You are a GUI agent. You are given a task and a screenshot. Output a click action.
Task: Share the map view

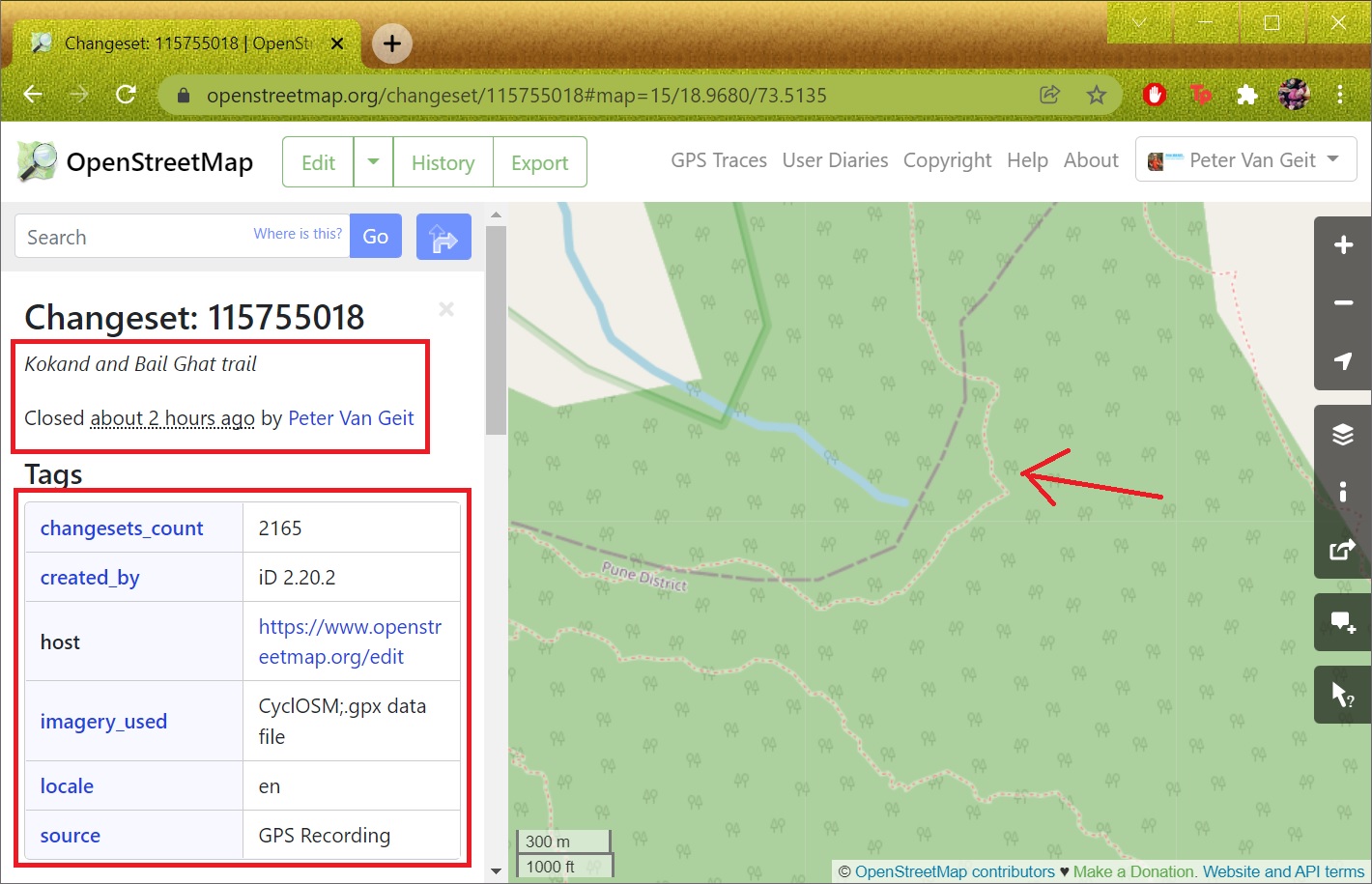point(1343,550)
